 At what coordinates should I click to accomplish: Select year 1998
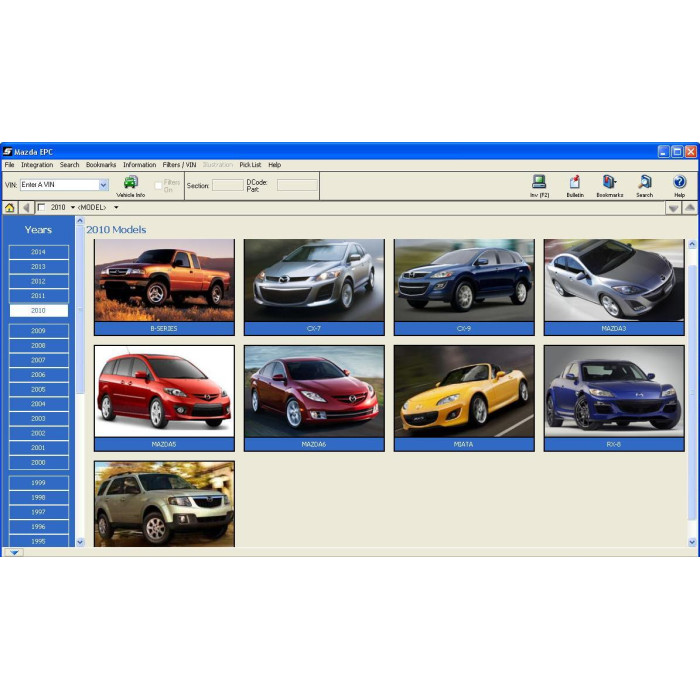click(x=38, y=497)
